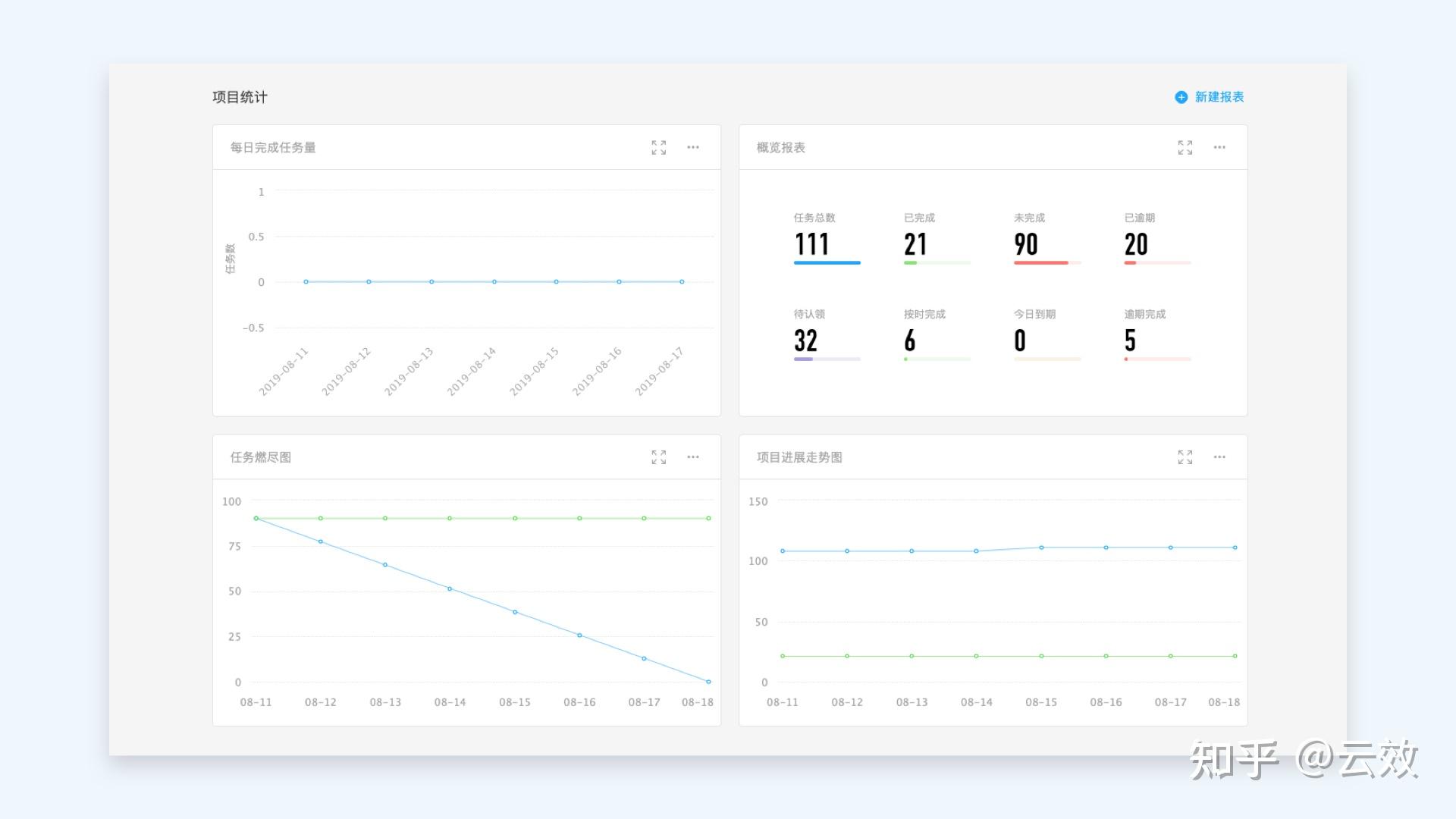This screenshot has width=1456, height=819.
Task: Open the 任务燃尽图 more options menu
Action: coord(693,457)
